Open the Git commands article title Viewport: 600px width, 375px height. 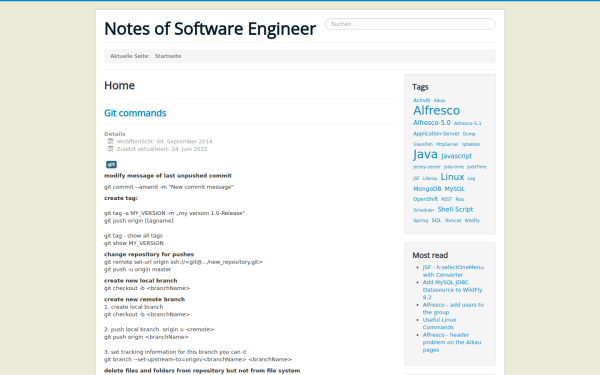(x=135, y=113)
